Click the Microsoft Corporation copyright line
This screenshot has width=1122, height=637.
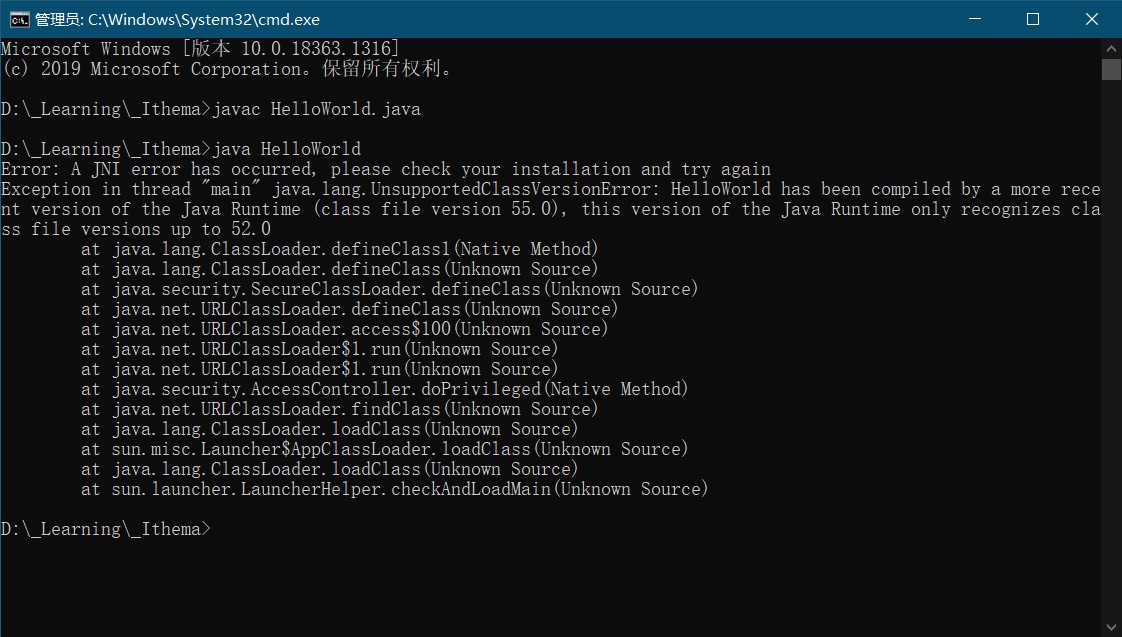click(226, 69)
